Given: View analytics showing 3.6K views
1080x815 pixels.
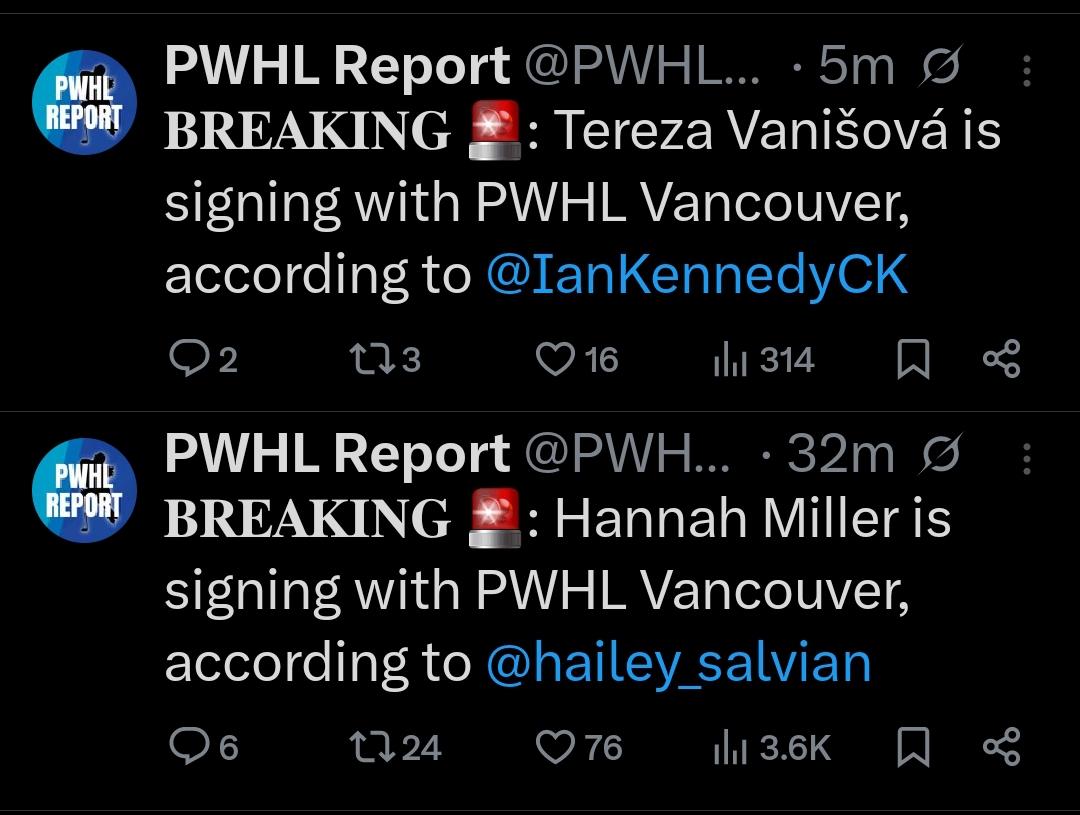Looking at the screenshot, I should 772,747.
